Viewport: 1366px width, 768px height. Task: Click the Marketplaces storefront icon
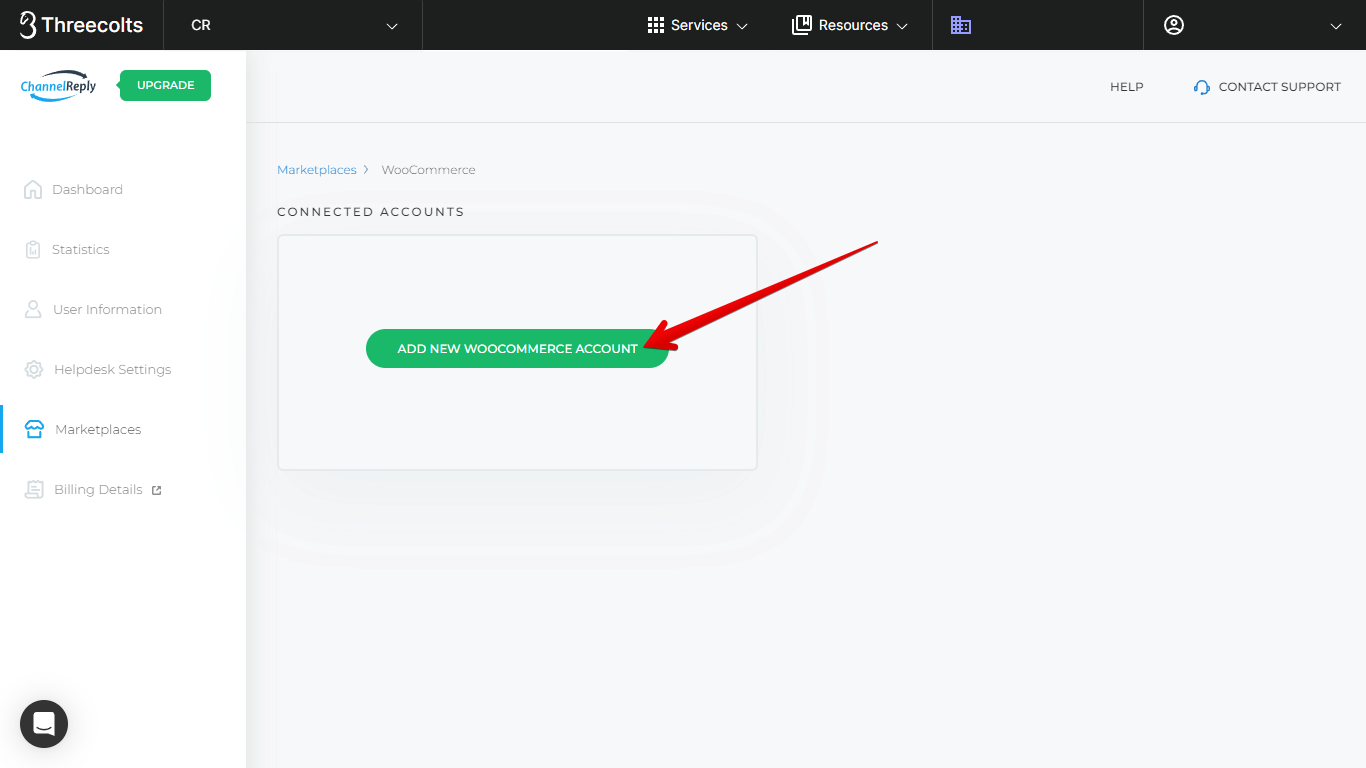[34, 429]
